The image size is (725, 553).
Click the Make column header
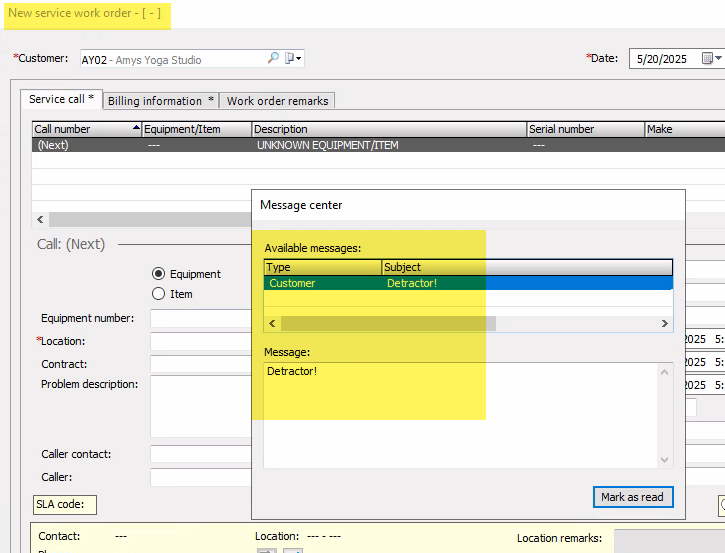(685, 129)
